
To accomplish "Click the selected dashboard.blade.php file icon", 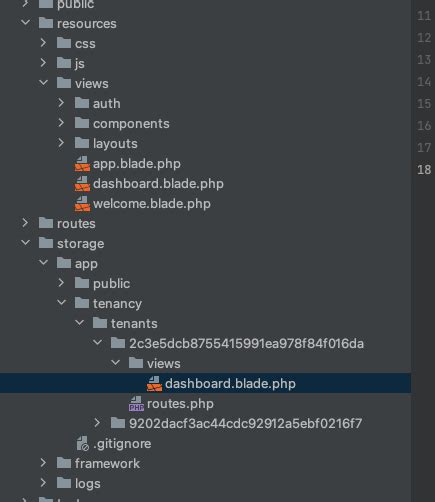I will (x=154, y=384).
